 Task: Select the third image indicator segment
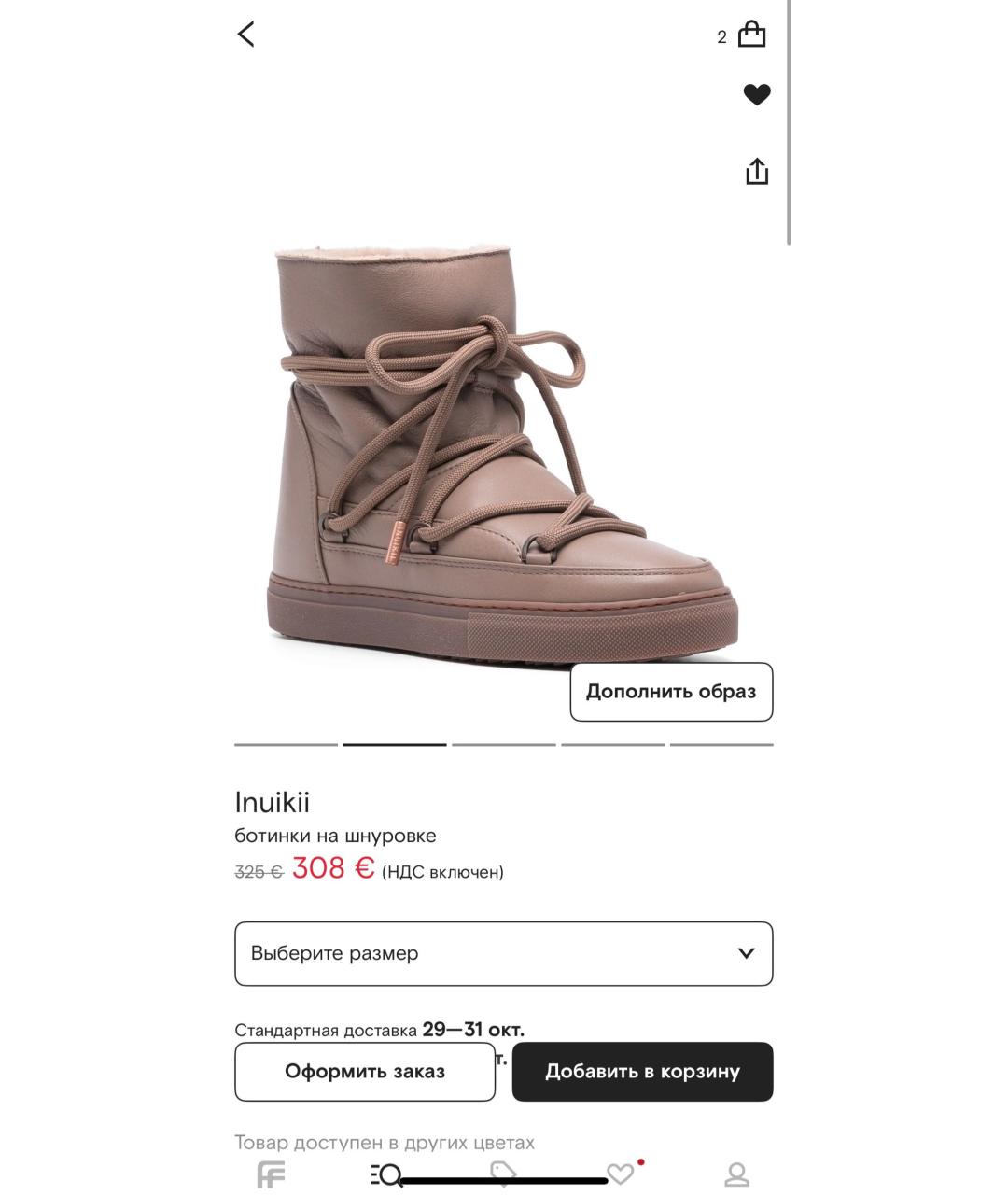[504, 744]
